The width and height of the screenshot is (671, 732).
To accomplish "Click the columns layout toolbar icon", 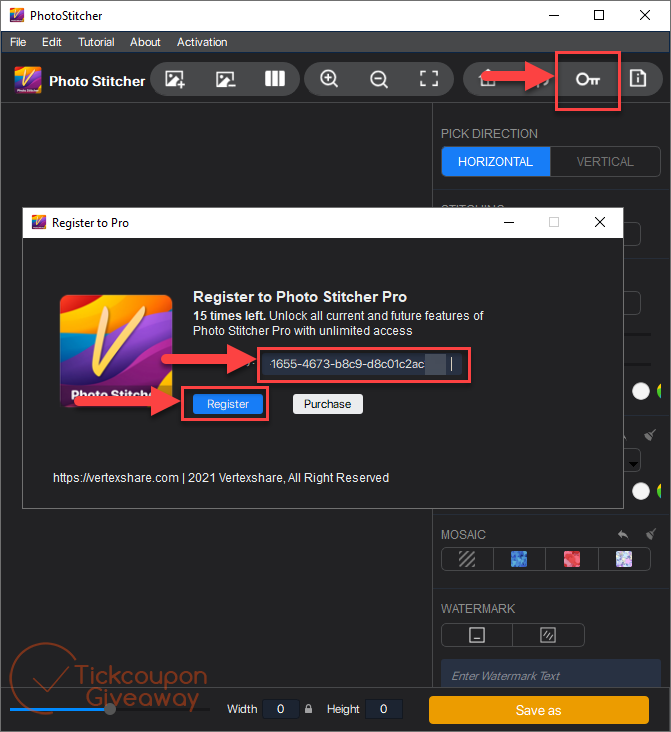I will click(x=275, y=78).
